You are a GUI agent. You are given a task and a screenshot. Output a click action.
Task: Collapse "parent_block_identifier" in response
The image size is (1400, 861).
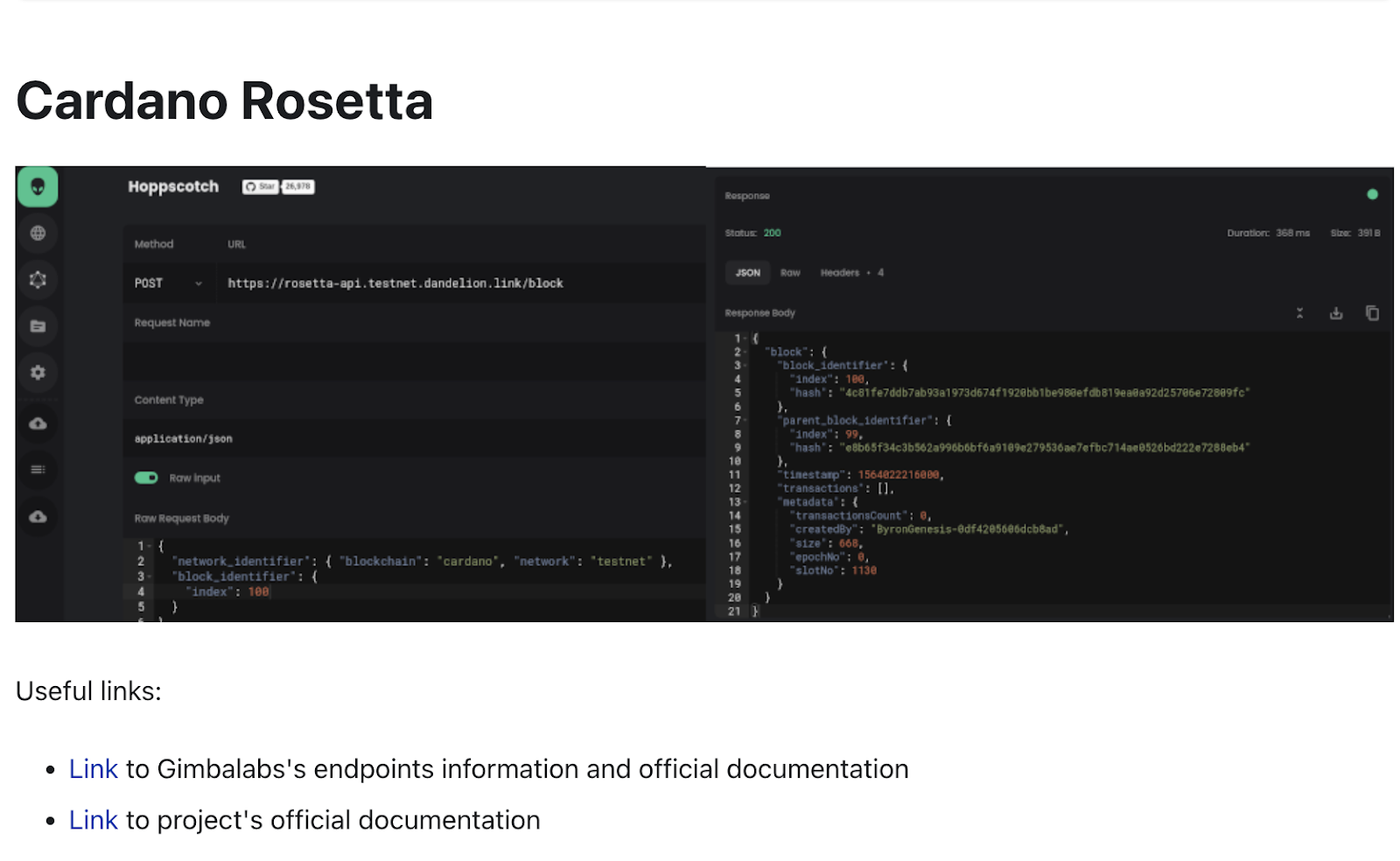(745, 420)
